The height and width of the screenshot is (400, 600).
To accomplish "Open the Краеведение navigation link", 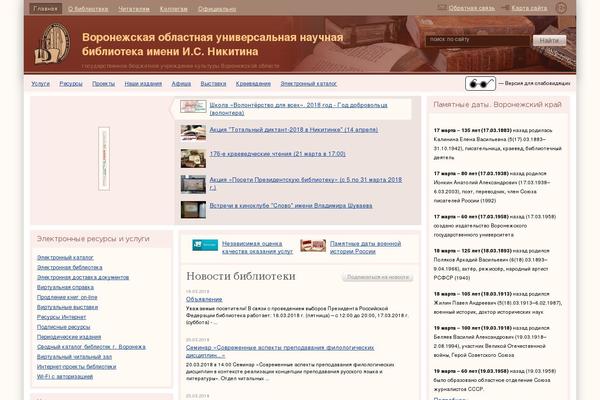I will click(253, 83).
